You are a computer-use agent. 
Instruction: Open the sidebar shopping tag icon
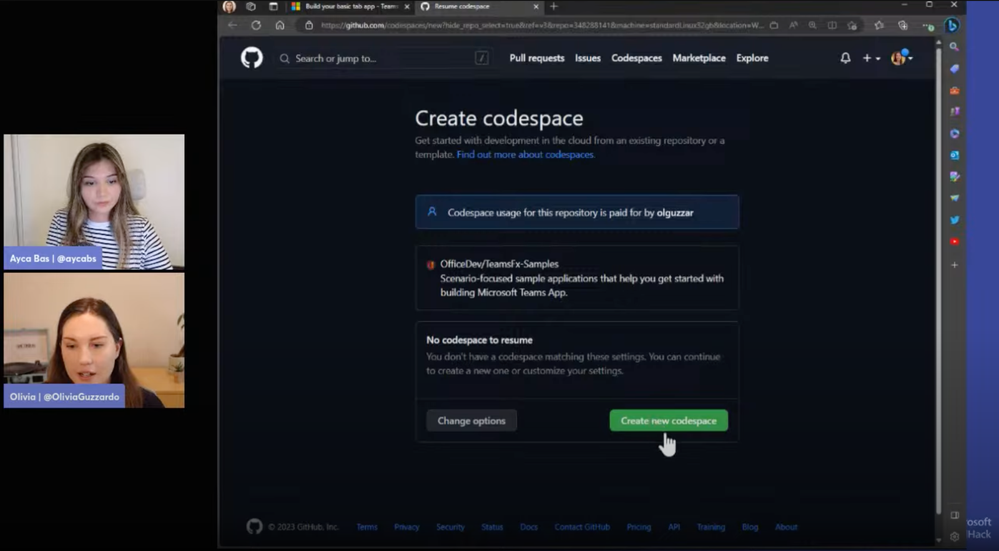click(954, 68)
